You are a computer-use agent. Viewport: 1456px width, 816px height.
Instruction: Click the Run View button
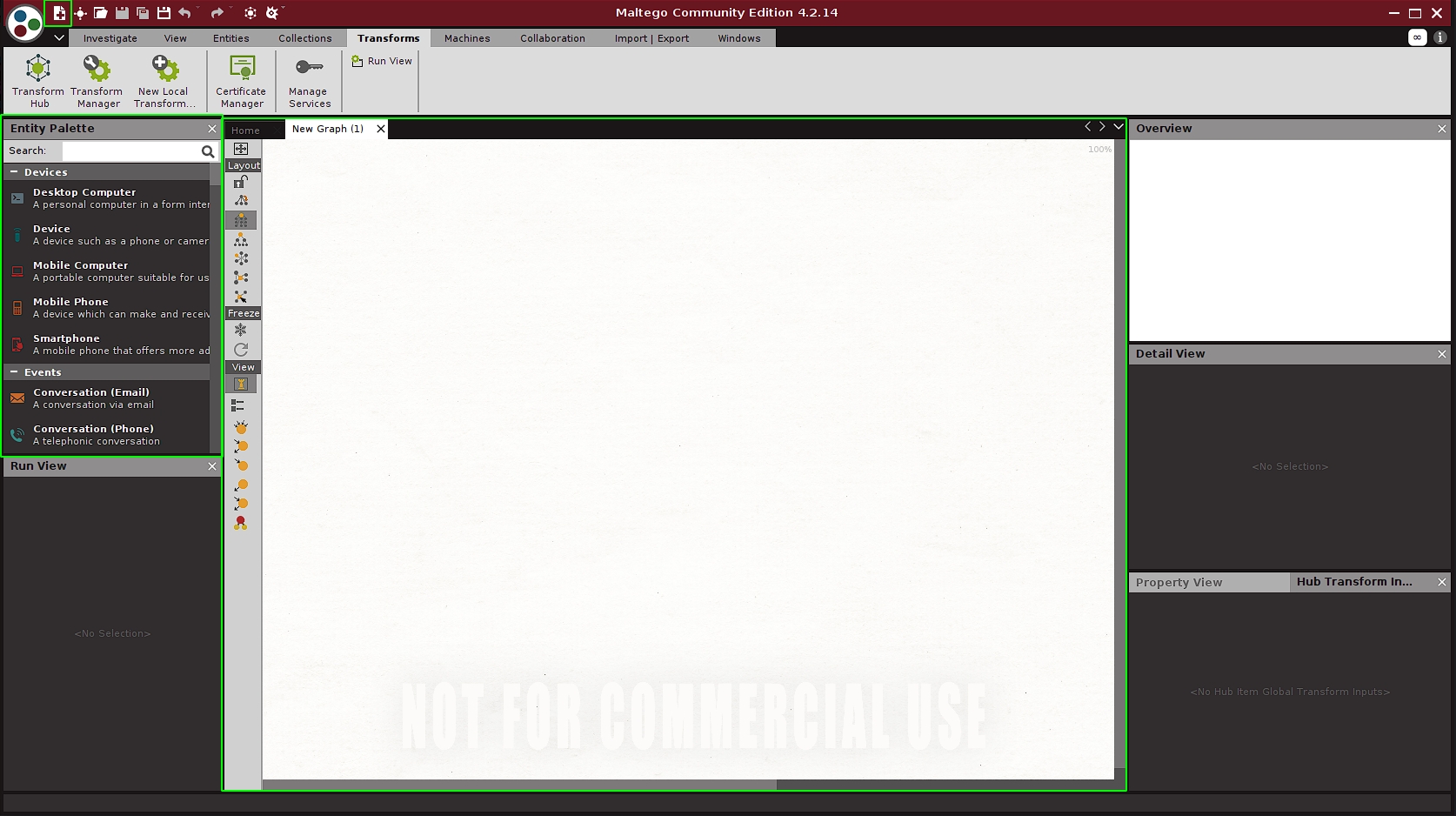382,61
